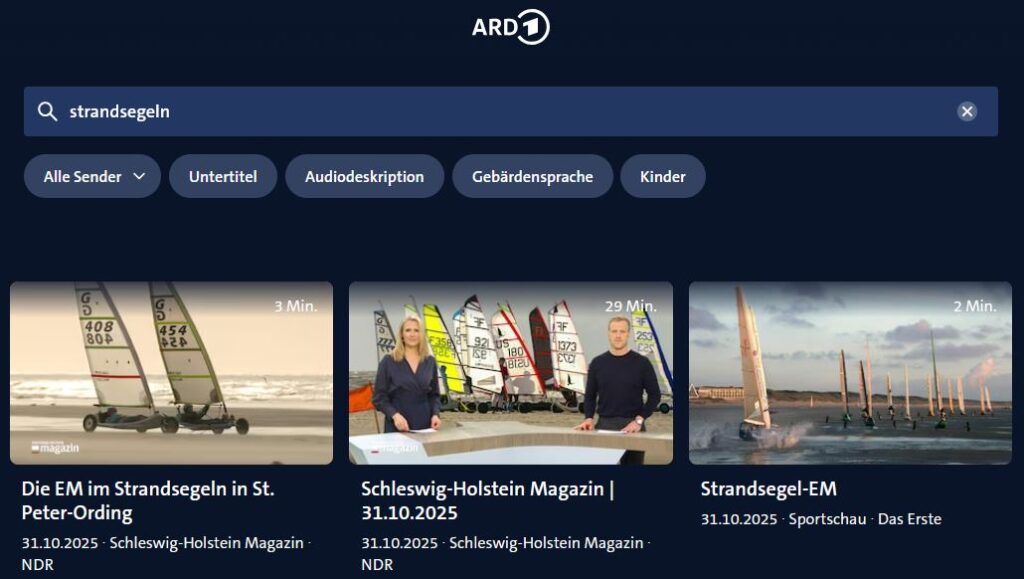This screenshot has height=579, width=1024.
Task: Click the ARD logo at the top
Action: pyautogui.click(x=511, y=27)
